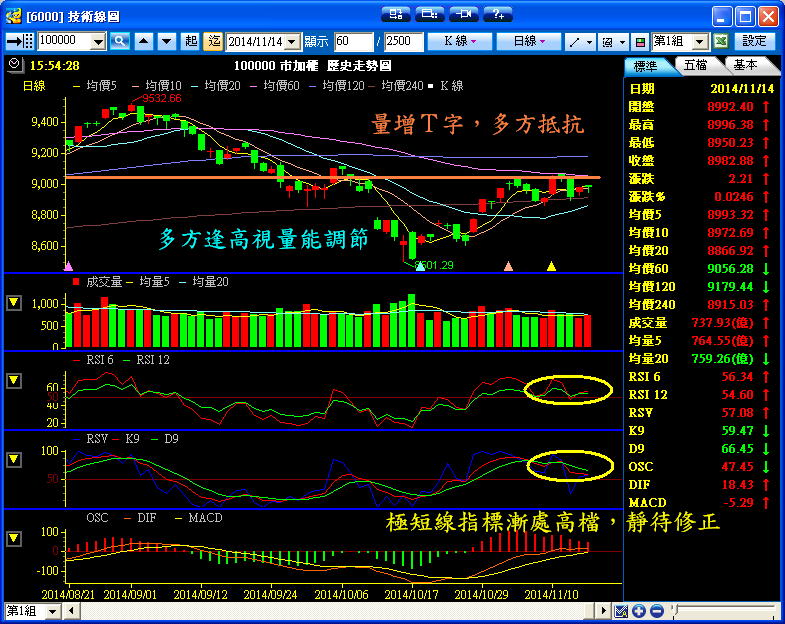This screenshot has width=785, height=624.
Task: Click the Excel export icon
Action: pyautogui.click(x=720, y=41)
